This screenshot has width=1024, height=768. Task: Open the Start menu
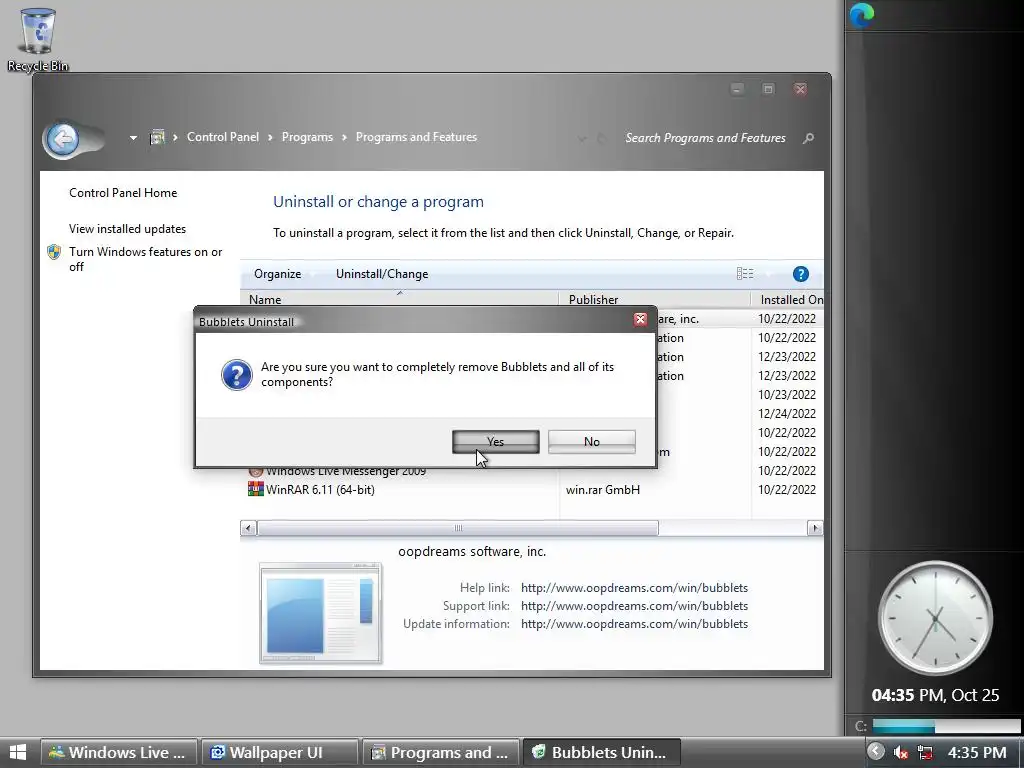[18, 752]
